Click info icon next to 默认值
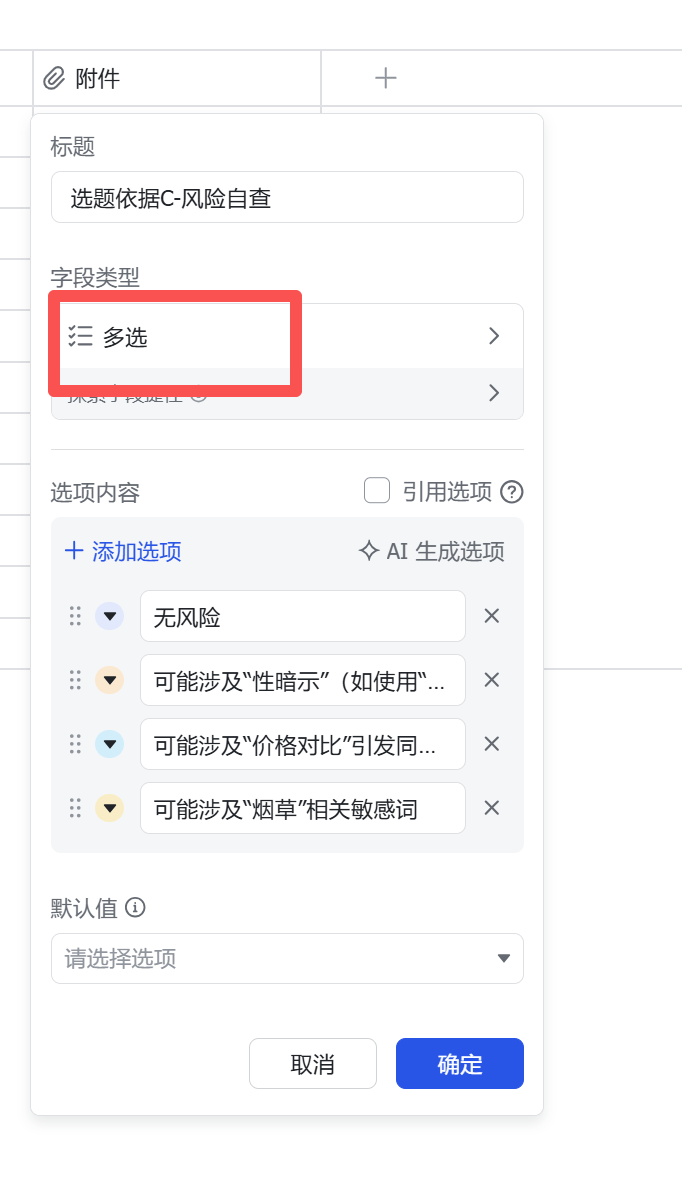 coord(135,907)
